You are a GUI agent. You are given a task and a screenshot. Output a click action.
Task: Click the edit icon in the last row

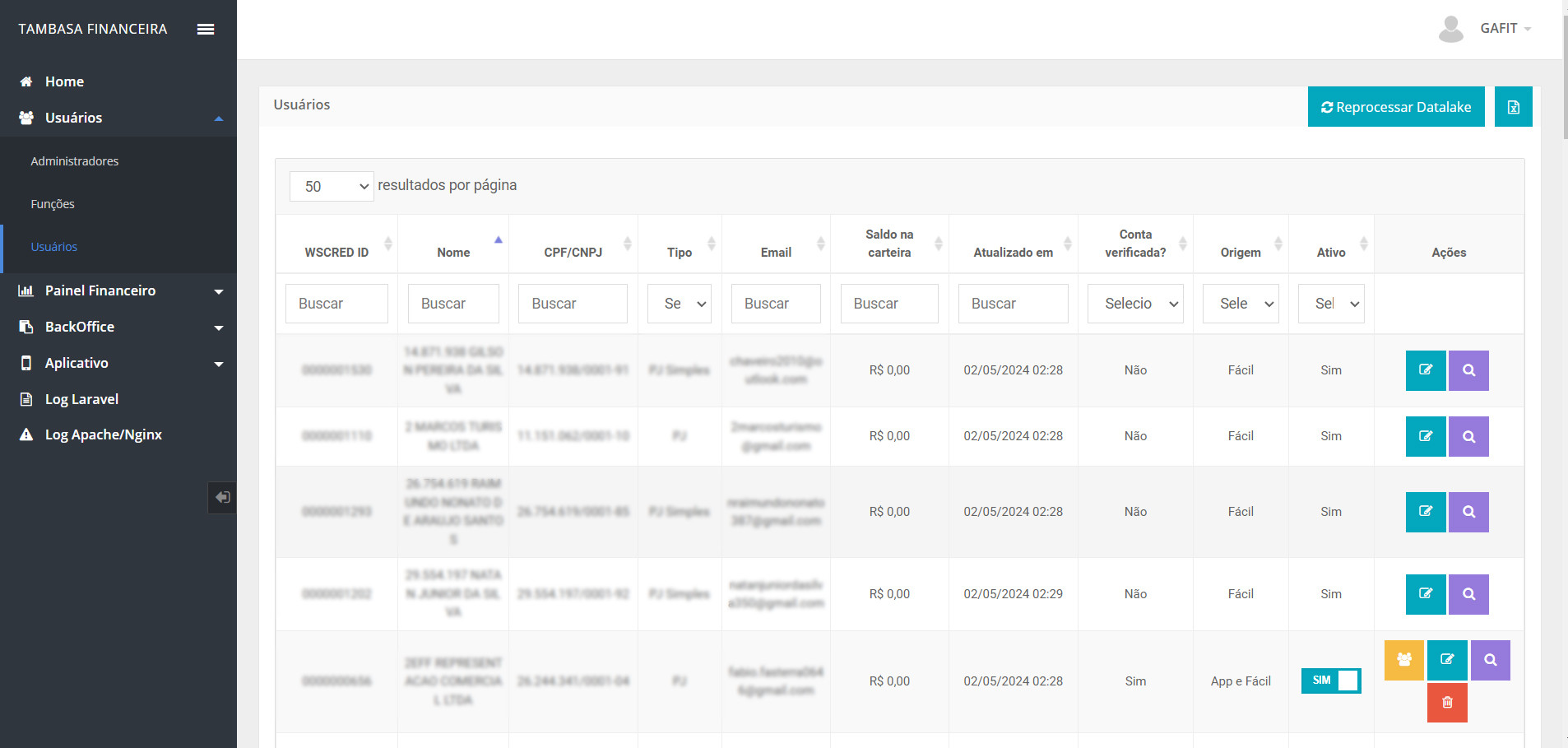(x=1447, y=660)
